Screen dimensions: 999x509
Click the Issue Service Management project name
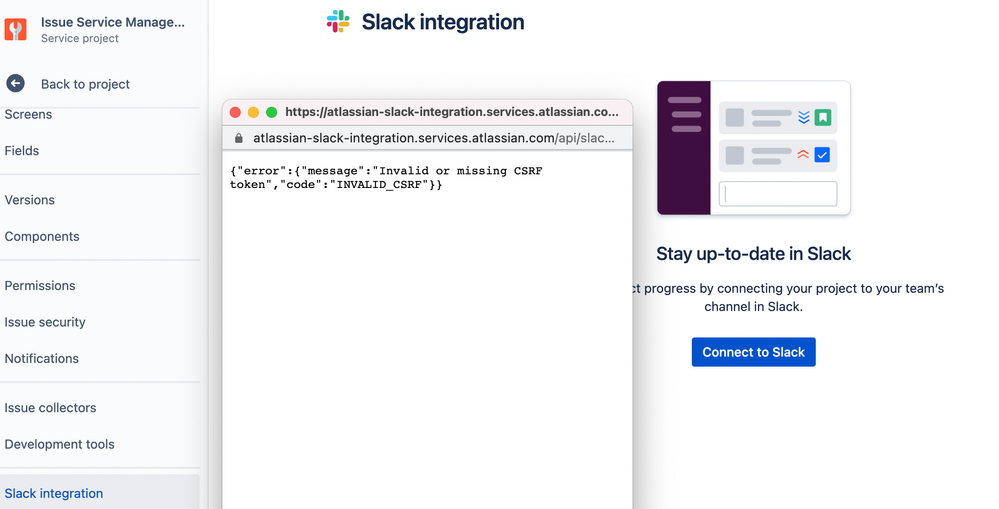click(113, 22)
